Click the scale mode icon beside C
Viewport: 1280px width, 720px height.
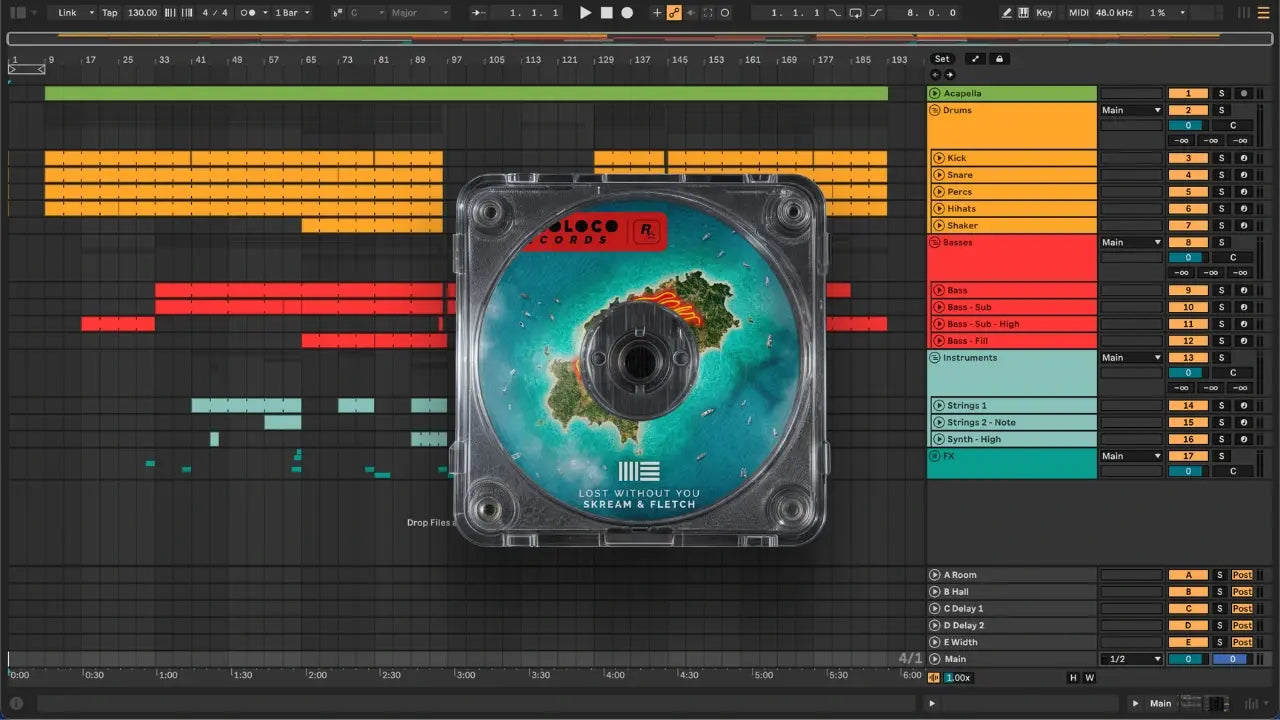(337, 13)
